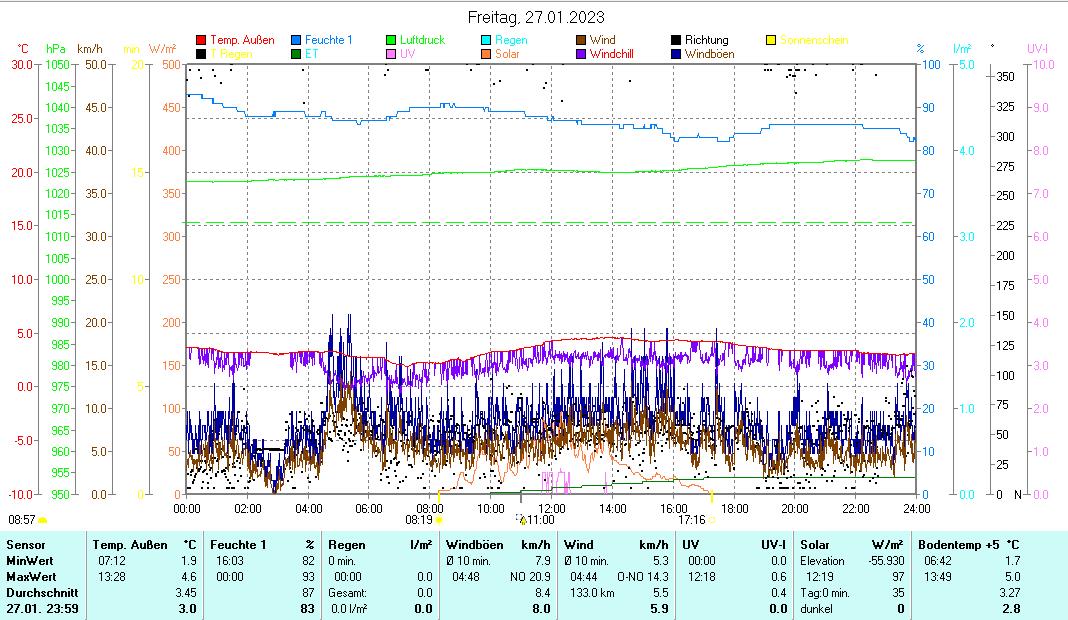Click the sunset time label 17:16

click(691, 520)
